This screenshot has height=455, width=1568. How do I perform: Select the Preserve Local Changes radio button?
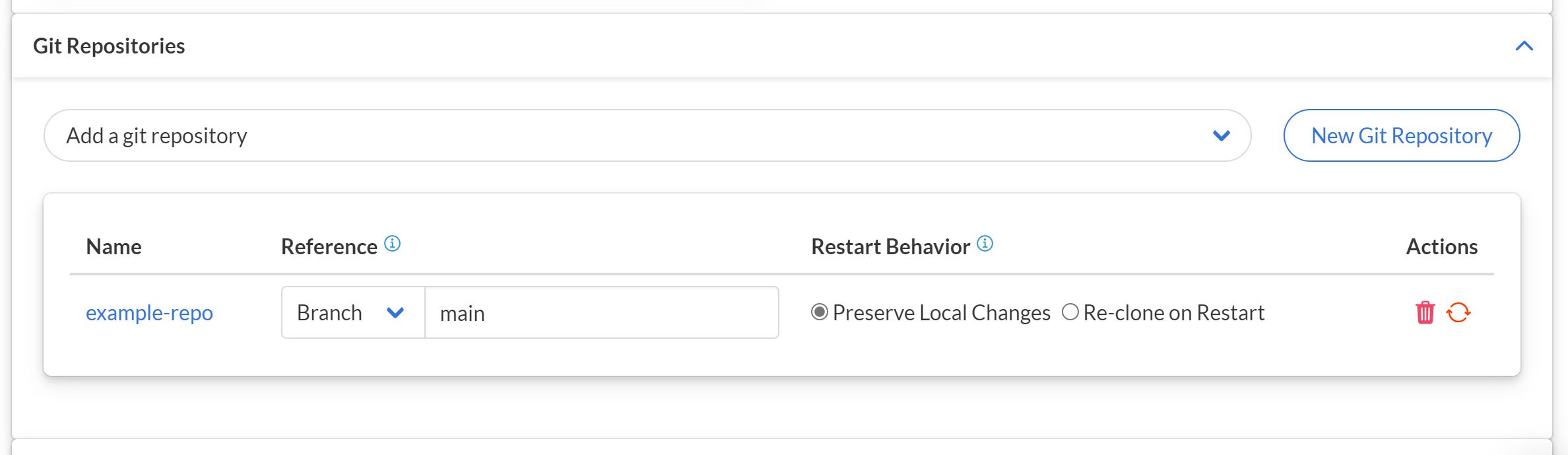tap(819, 312)
